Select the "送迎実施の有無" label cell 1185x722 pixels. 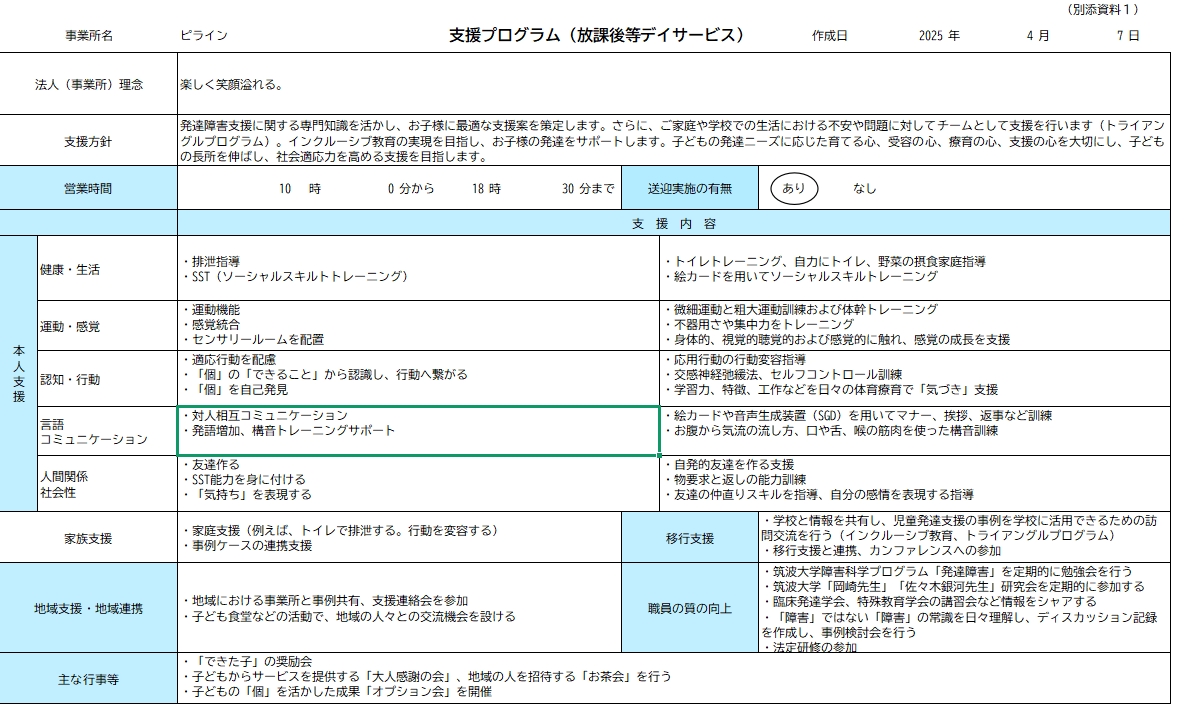(x=689, y=188)
